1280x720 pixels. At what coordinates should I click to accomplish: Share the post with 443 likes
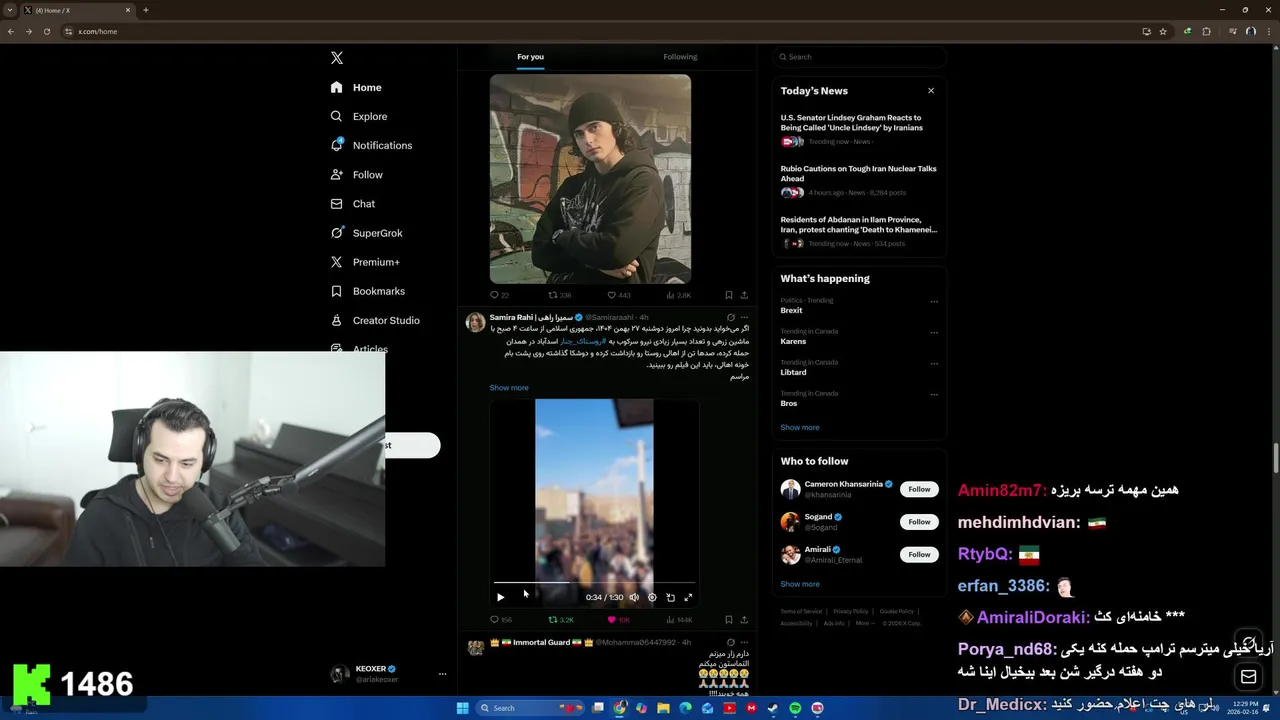(744, 295)
